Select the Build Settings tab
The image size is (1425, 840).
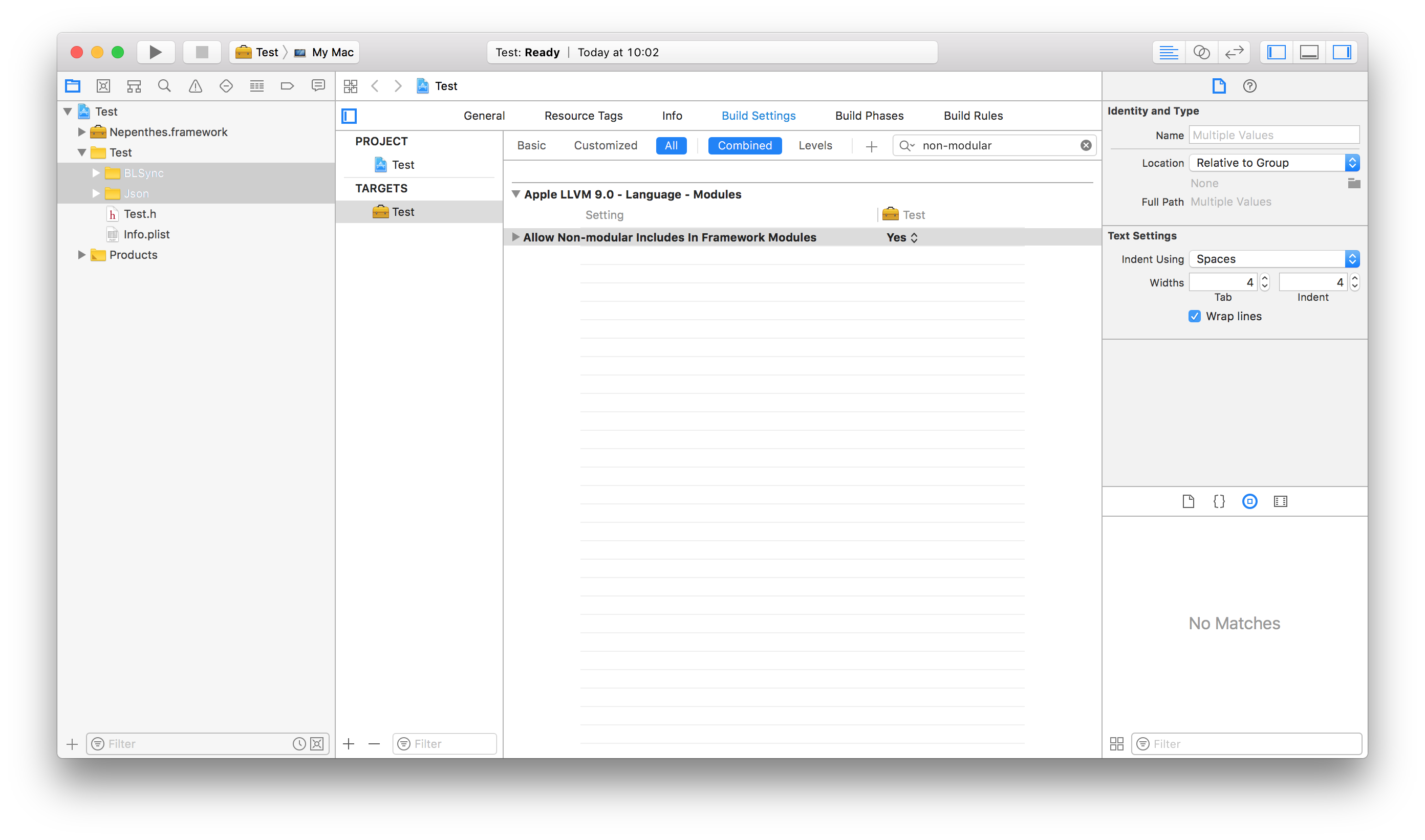point(759,116)
